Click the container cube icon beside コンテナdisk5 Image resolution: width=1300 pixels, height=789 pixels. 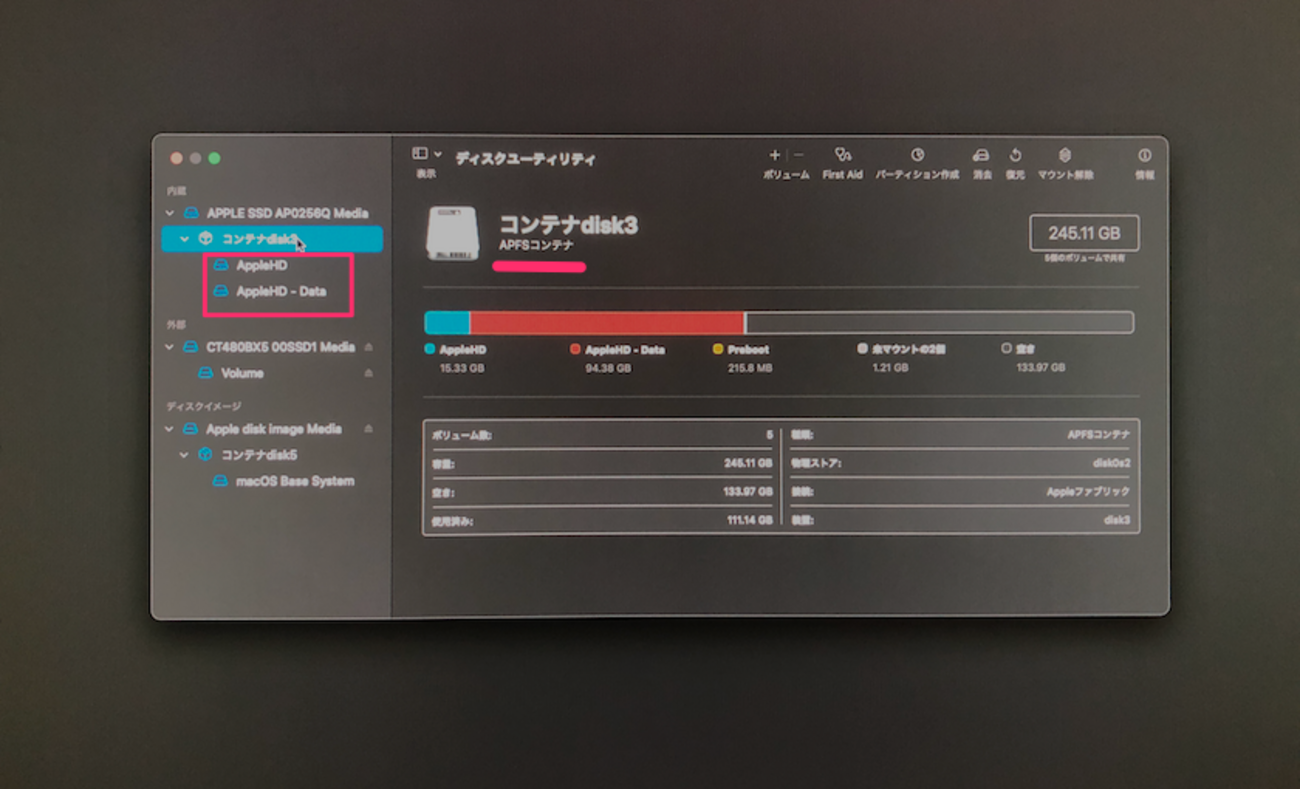[205, 455]
